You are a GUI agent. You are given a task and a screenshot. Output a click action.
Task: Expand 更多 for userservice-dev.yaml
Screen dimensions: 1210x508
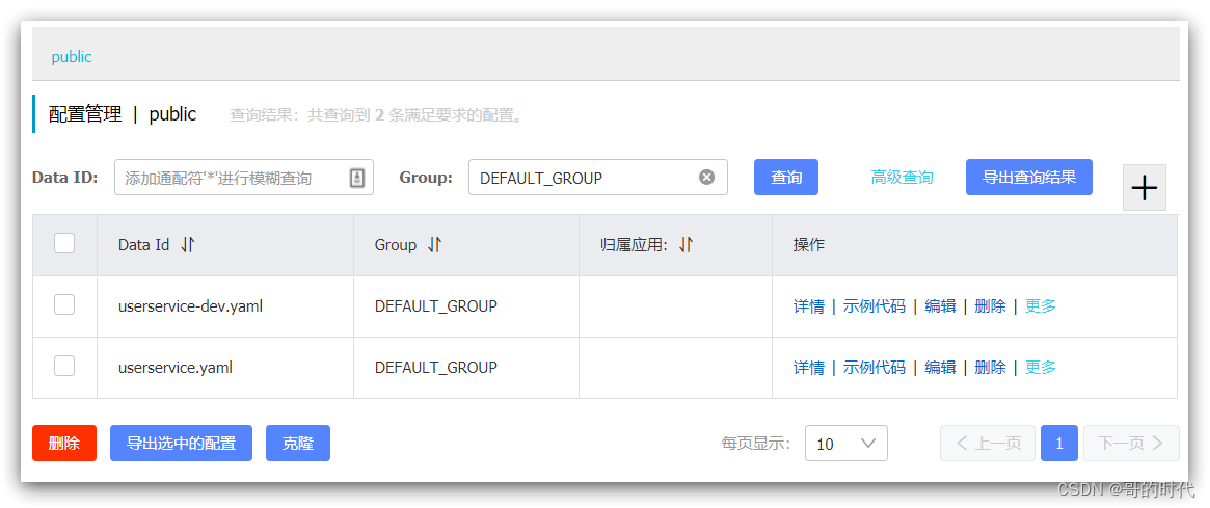[1040, 306]
